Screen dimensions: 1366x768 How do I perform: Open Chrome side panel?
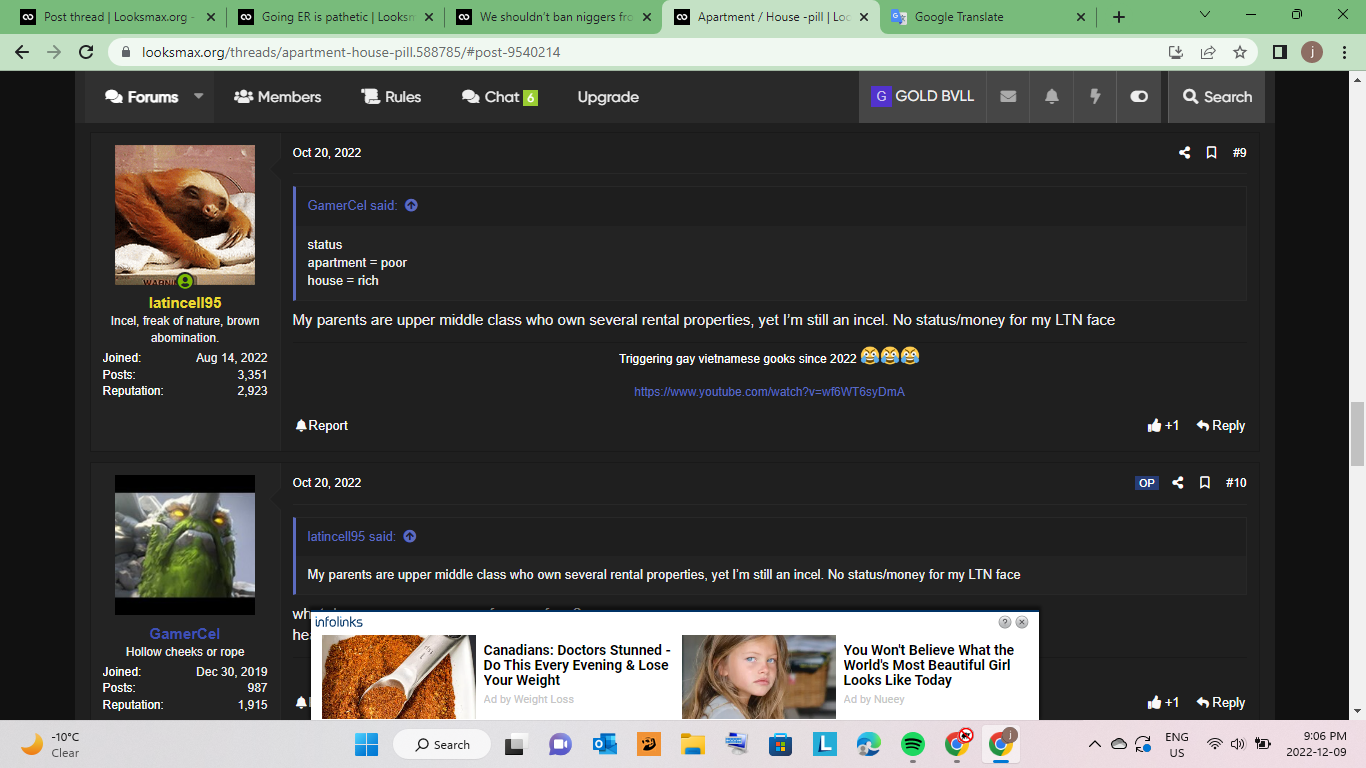point(1280,52)
